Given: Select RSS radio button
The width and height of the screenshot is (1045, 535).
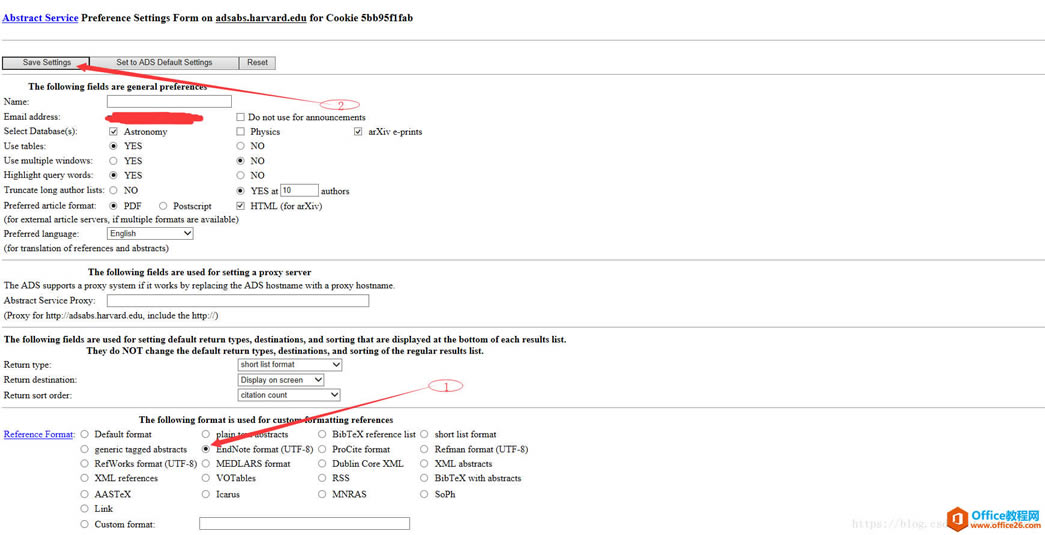Looking at the screenshot, I should click(x=322, y=478).
